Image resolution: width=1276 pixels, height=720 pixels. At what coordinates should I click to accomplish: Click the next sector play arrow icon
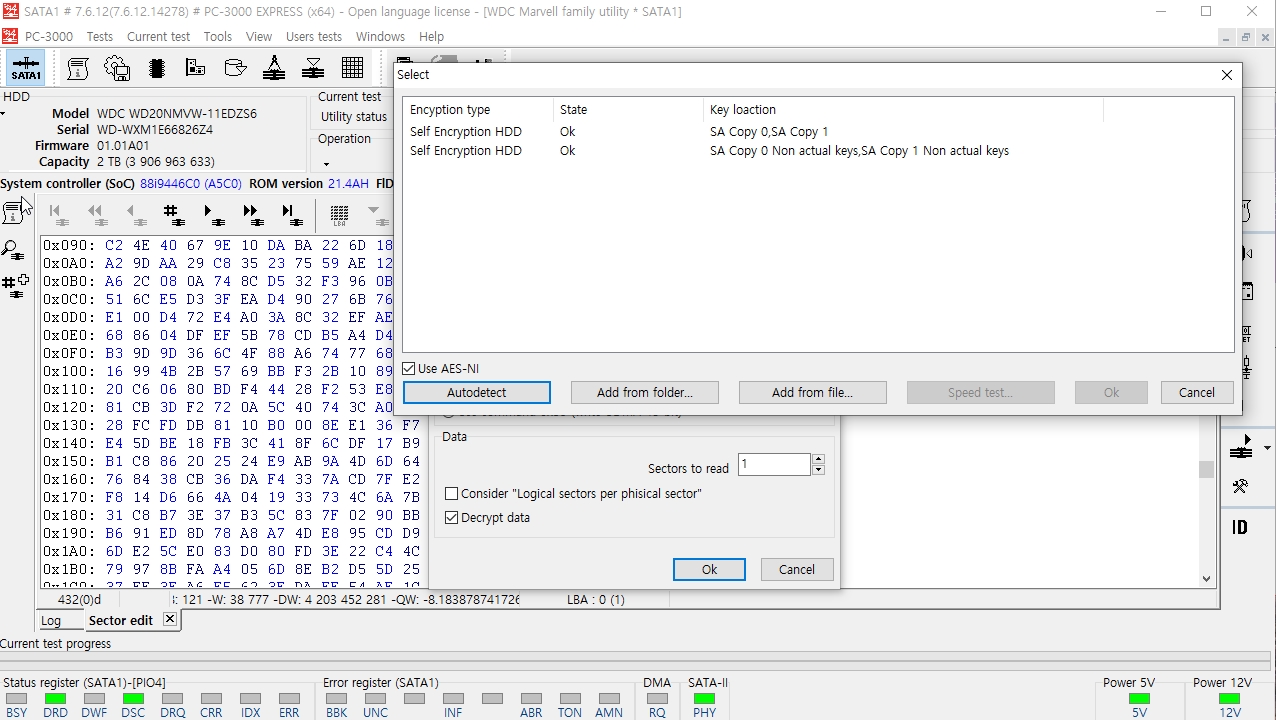click(x=213, y=214)
